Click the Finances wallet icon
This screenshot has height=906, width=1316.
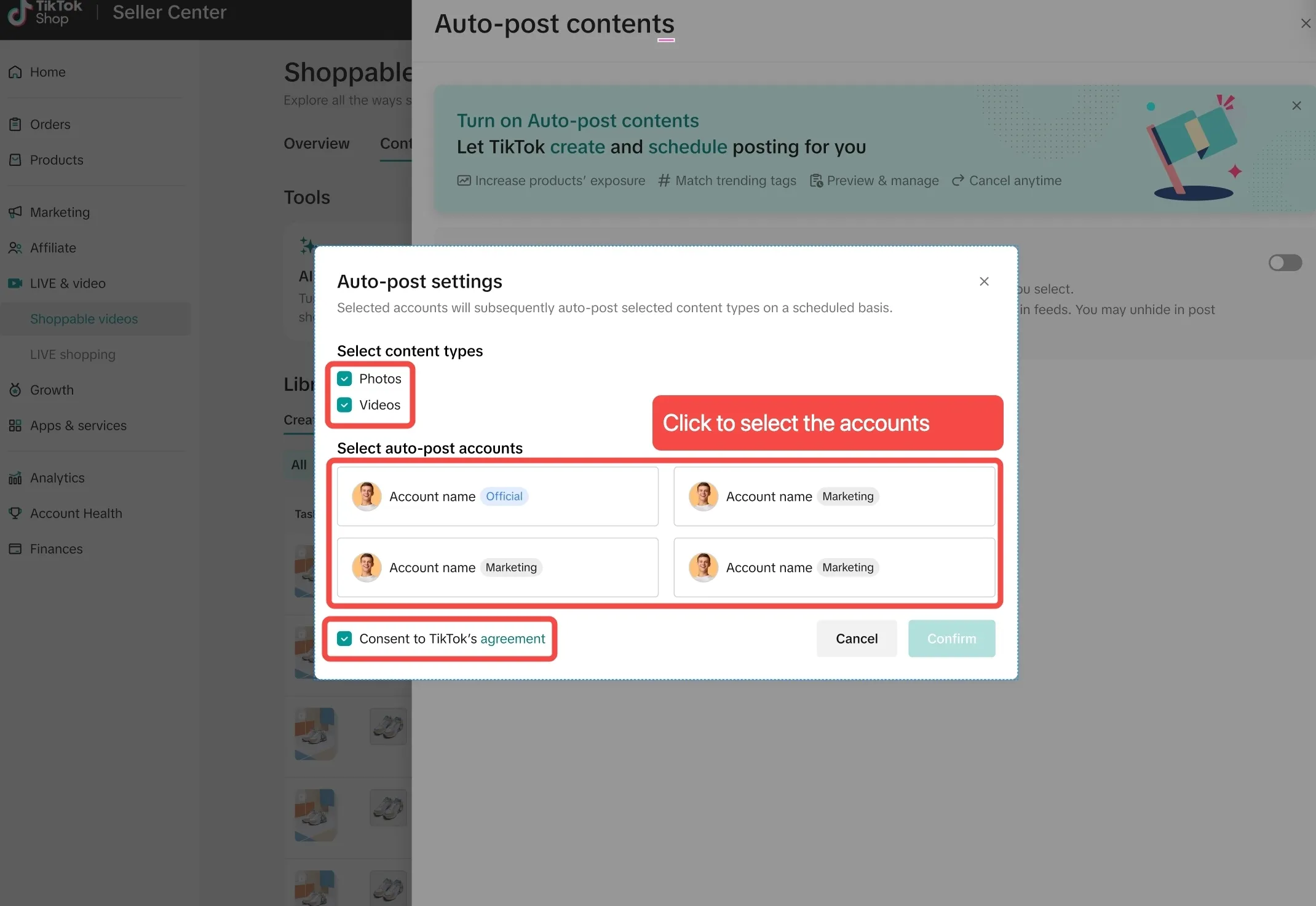click(x=15, y=549)
